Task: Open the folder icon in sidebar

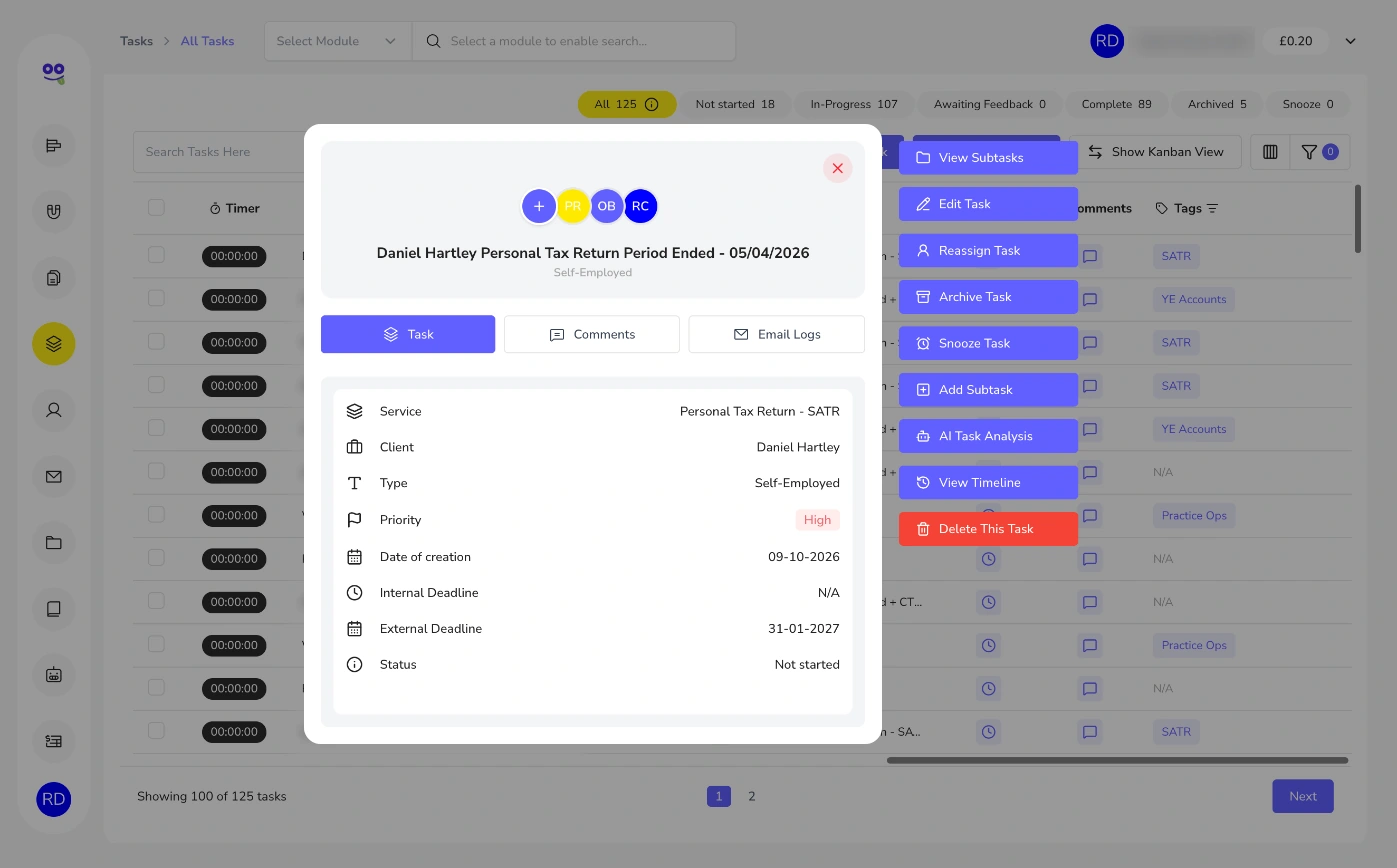Action: coord(54,543)
